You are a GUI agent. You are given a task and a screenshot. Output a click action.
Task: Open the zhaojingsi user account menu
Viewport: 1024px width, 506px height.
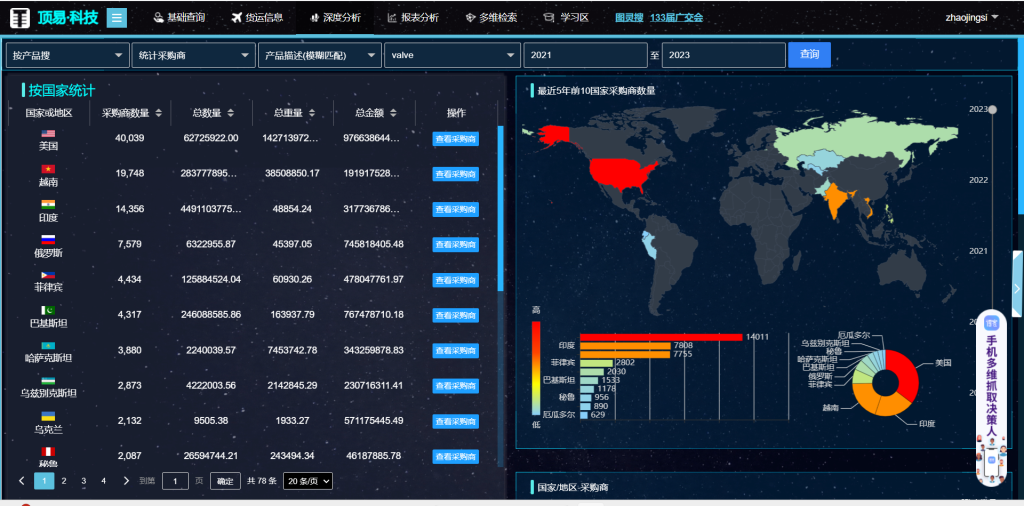click(x=972, y=17)
